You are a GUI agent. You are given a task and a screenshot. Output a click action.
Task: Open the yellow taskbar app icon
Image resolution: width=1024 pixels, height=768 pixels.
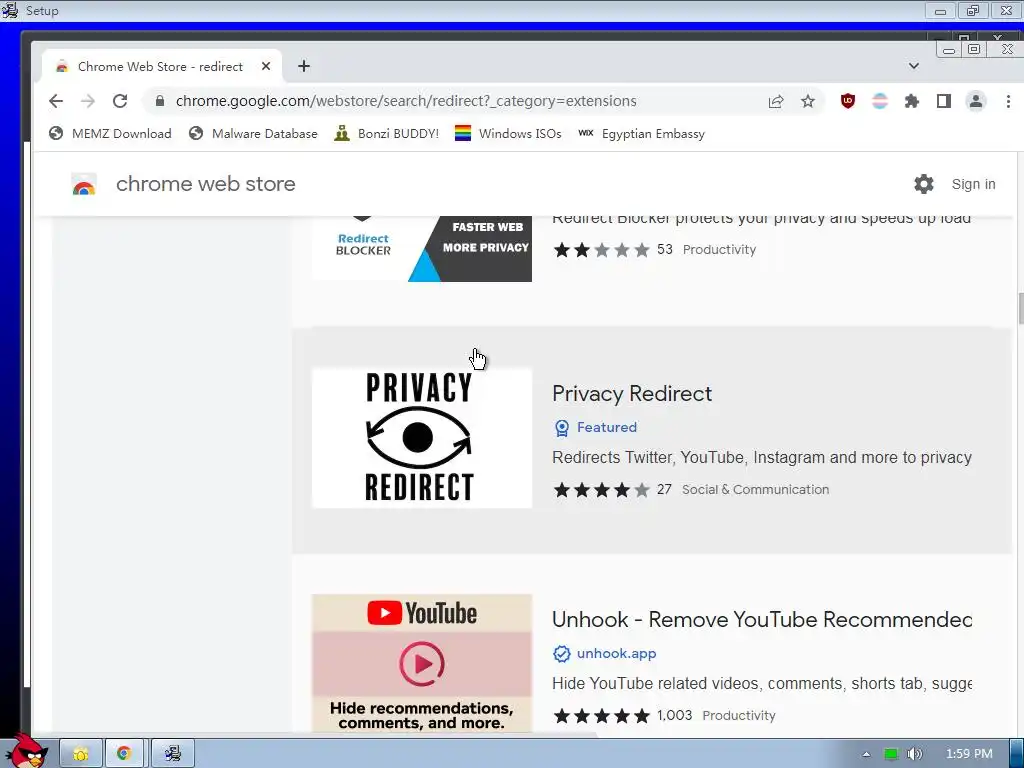(x=81, y=754)
